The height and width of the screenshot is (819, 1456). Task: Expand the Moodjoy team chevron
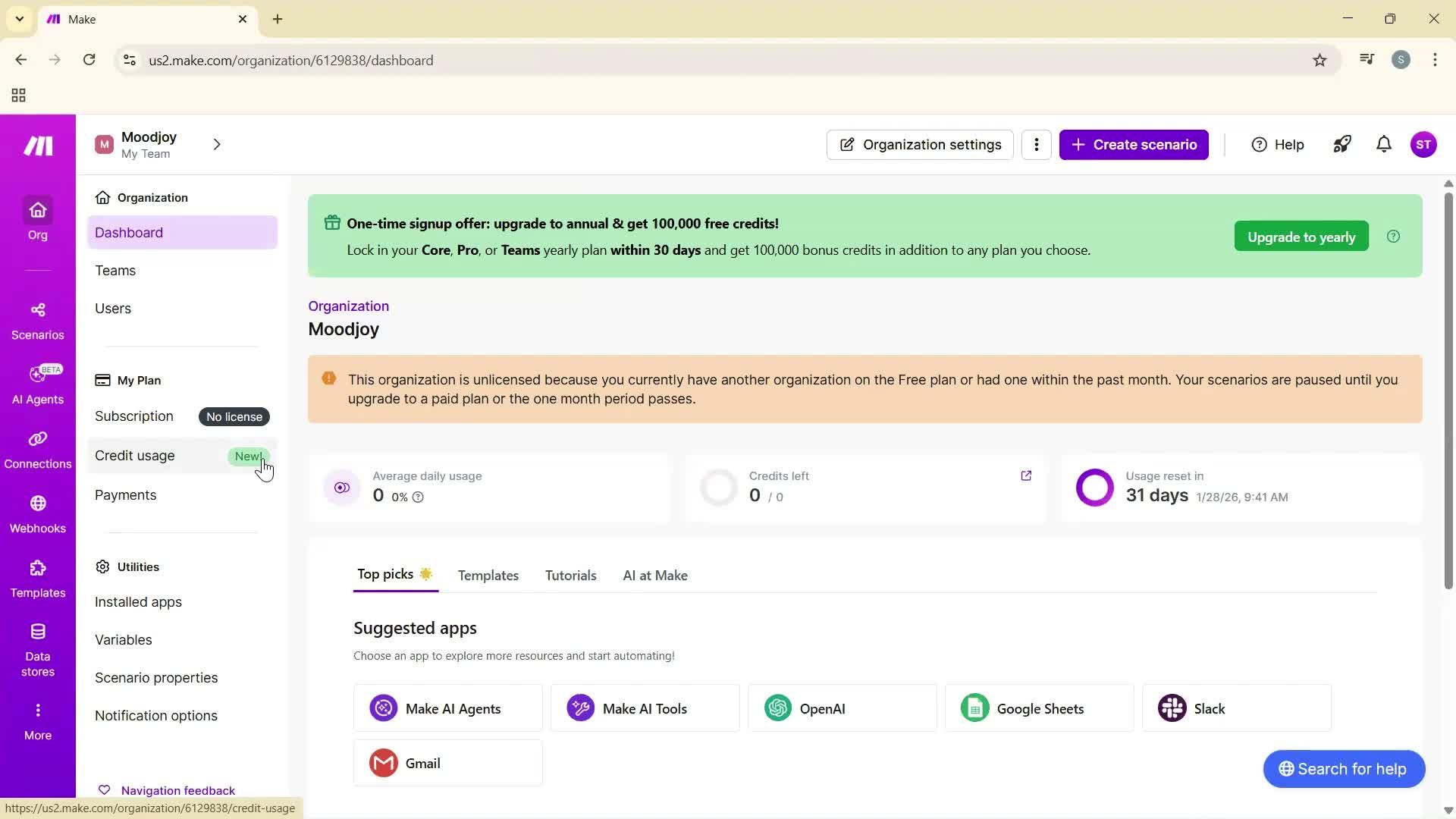pyautogui.click(x=217, y=144)
